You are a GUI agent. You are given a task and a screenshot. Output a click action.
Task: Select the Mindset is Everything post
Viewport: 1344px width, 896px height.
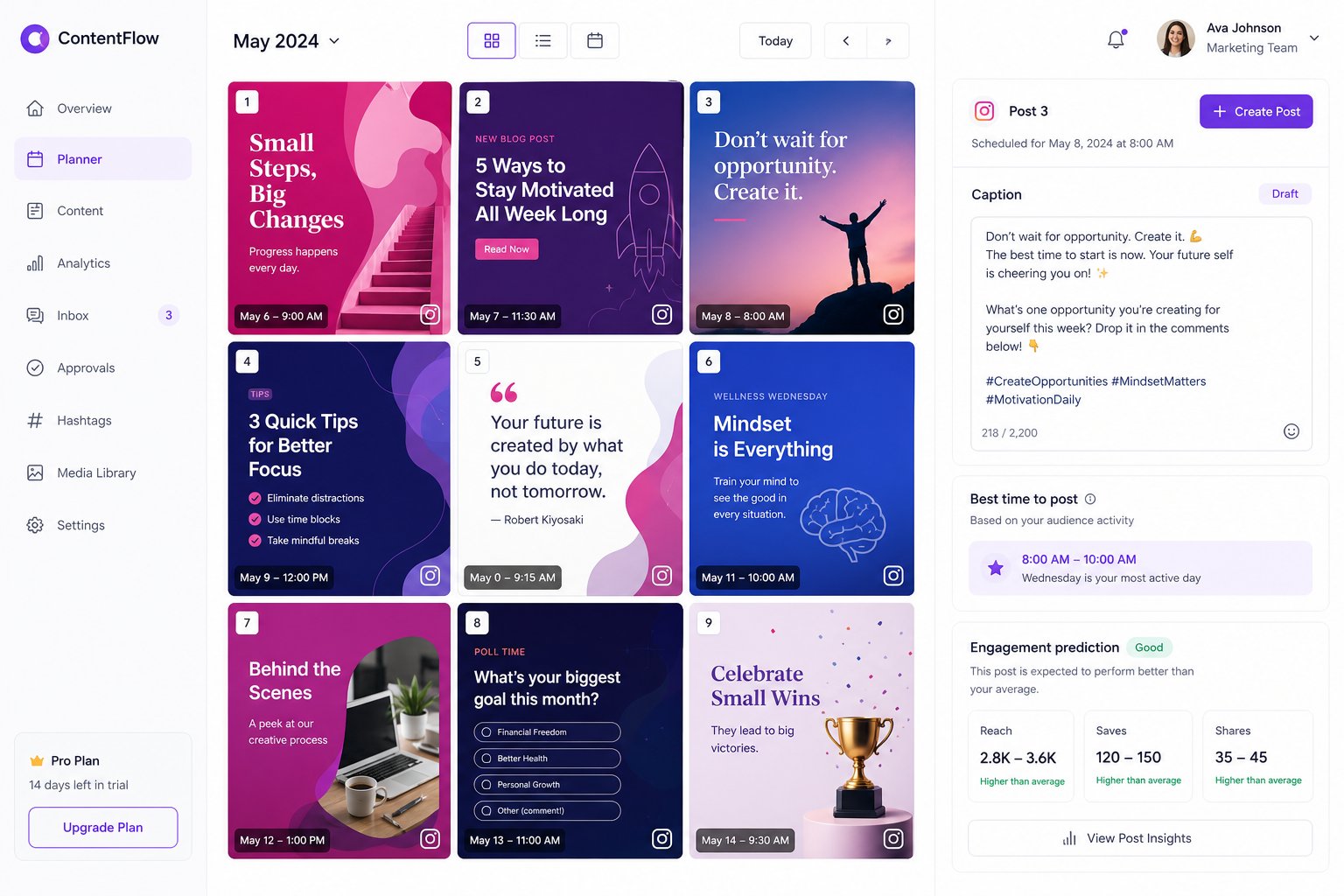pos(801,469)
